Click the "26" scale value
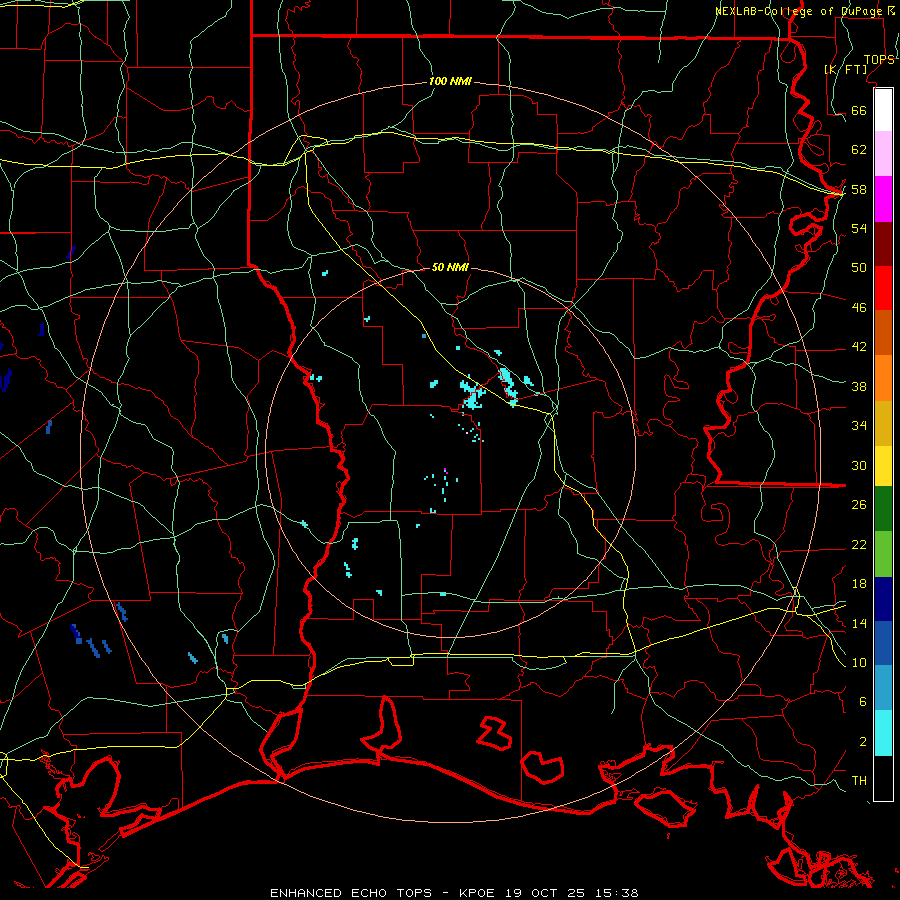900x900 pixels. tap(859, 505)
